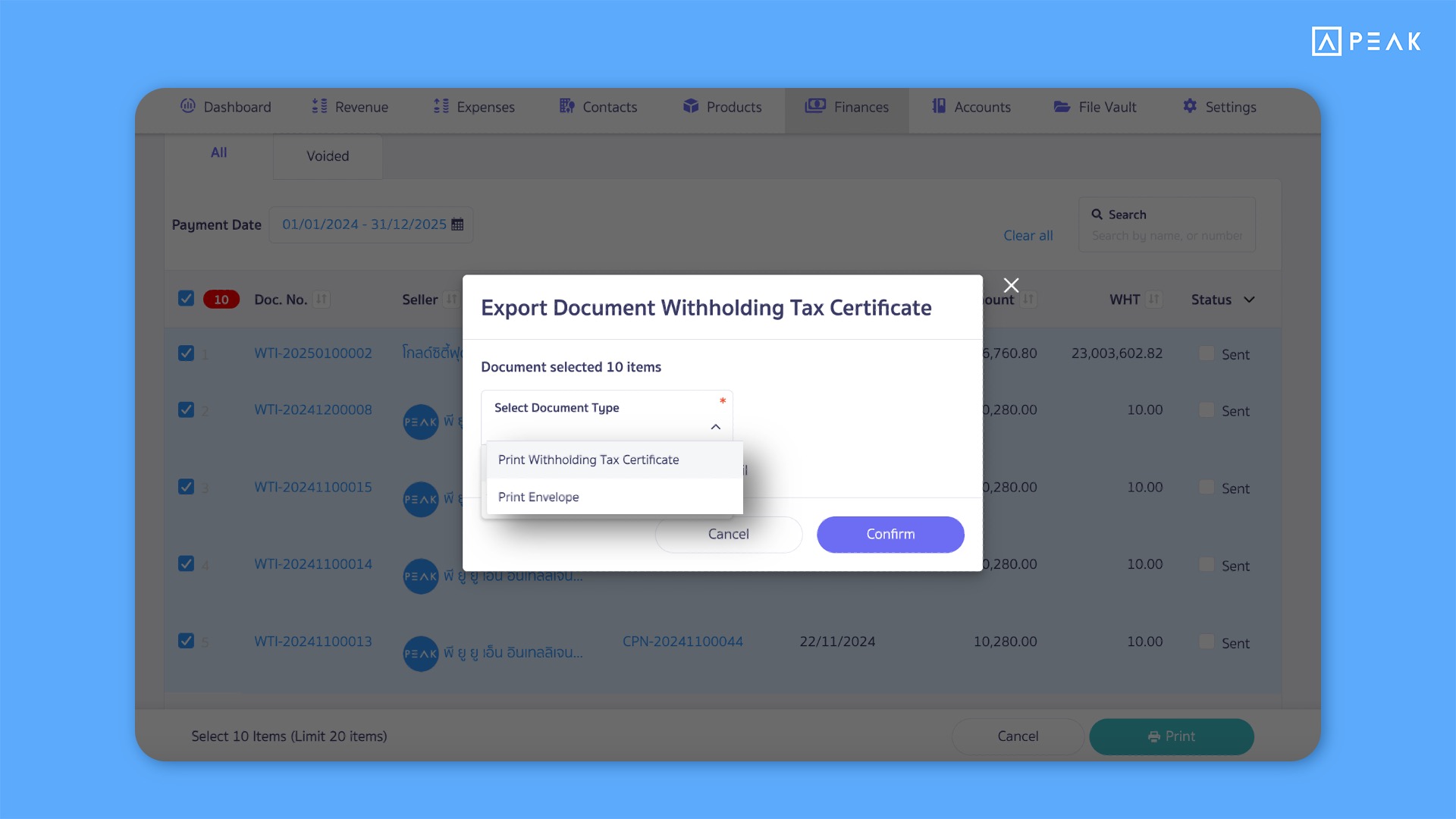Uncheck document WTI-20241100015
The width and height of the screenshot is (1456, 819).
point(186,486)
